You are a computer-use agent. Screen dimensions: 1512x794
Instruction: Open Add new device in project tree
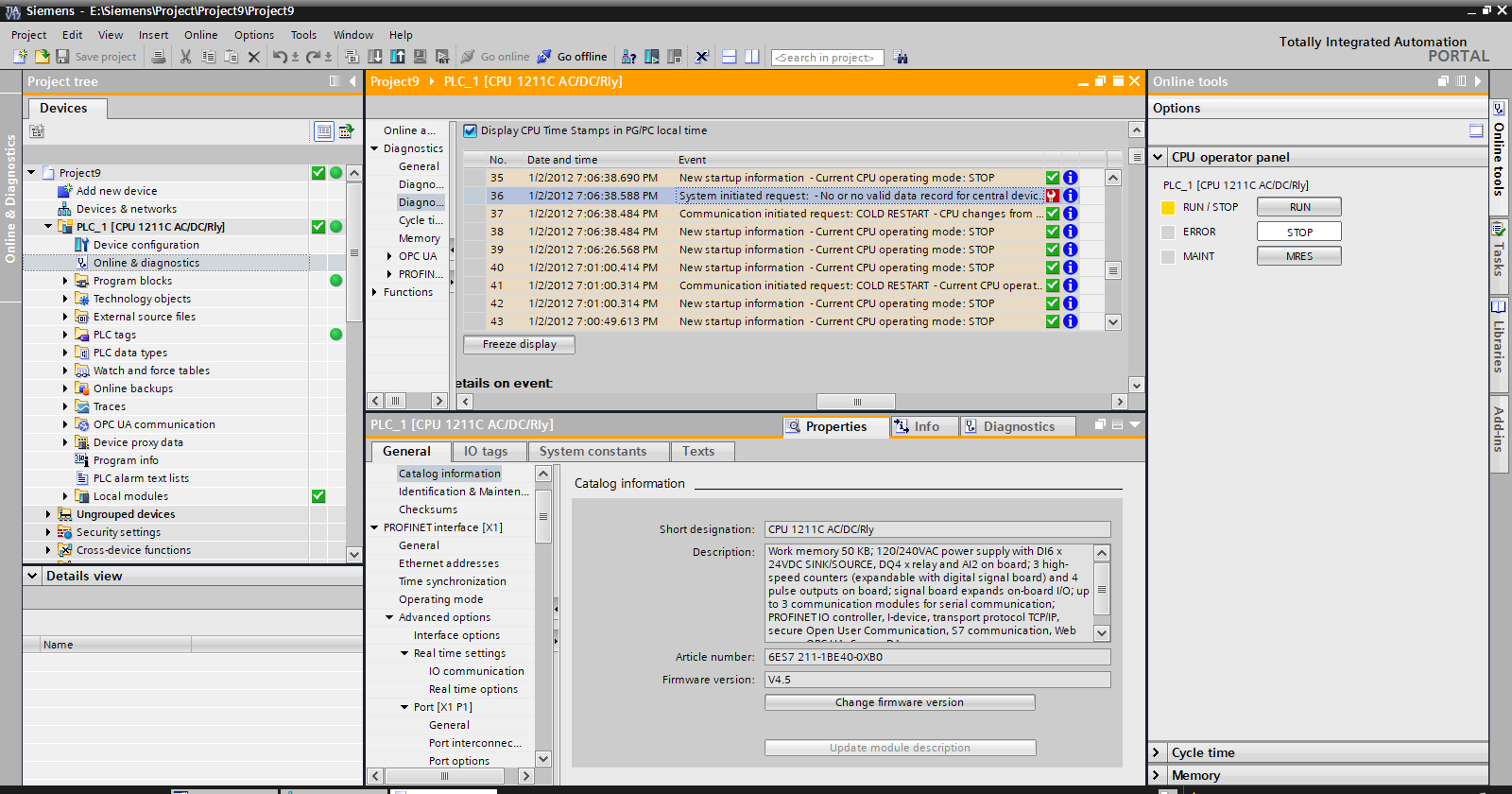coord(116,191)
